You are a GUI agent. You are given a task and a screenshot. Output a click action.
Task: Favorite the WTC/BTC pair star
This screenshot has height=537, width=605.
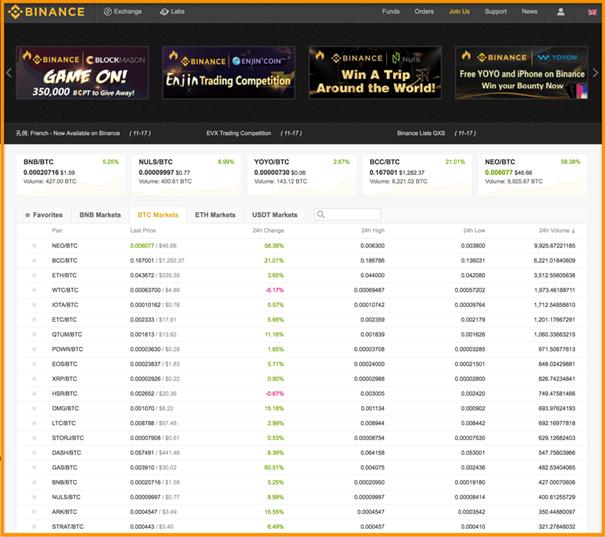(x=34, y=290)
